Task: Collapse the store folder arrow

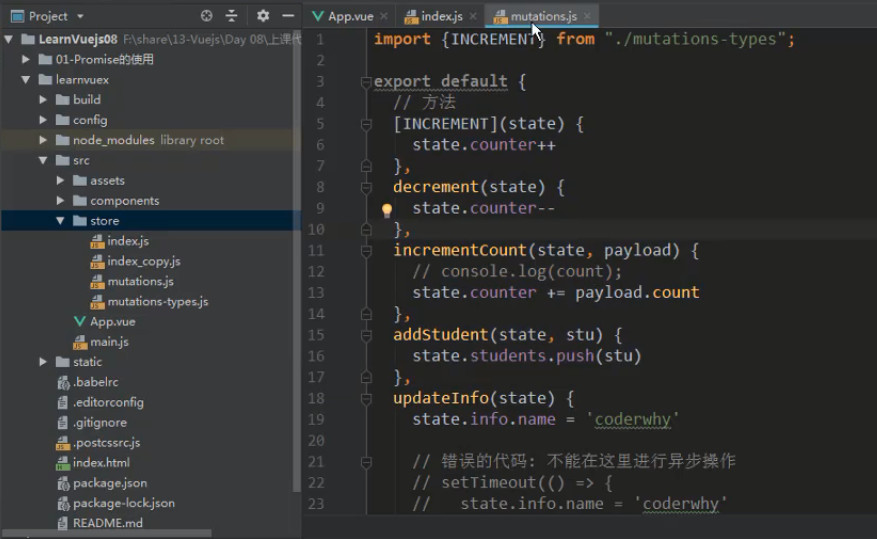Action: click(60, 220)
